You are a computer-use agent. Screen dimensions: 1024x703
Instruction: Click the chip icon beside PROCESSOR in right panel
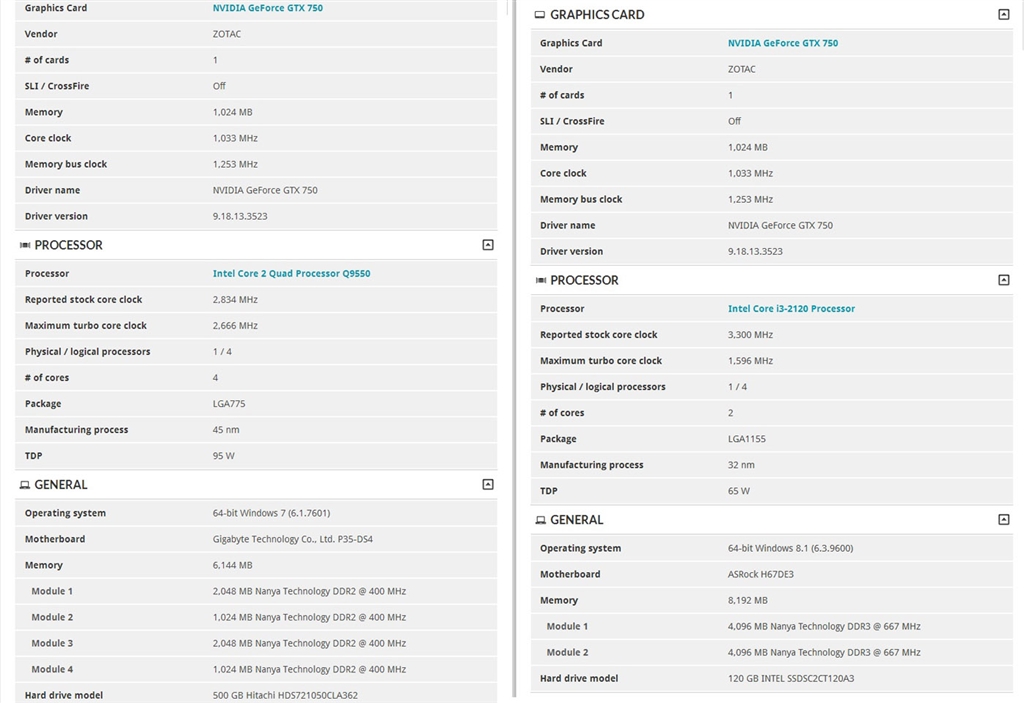541,280
